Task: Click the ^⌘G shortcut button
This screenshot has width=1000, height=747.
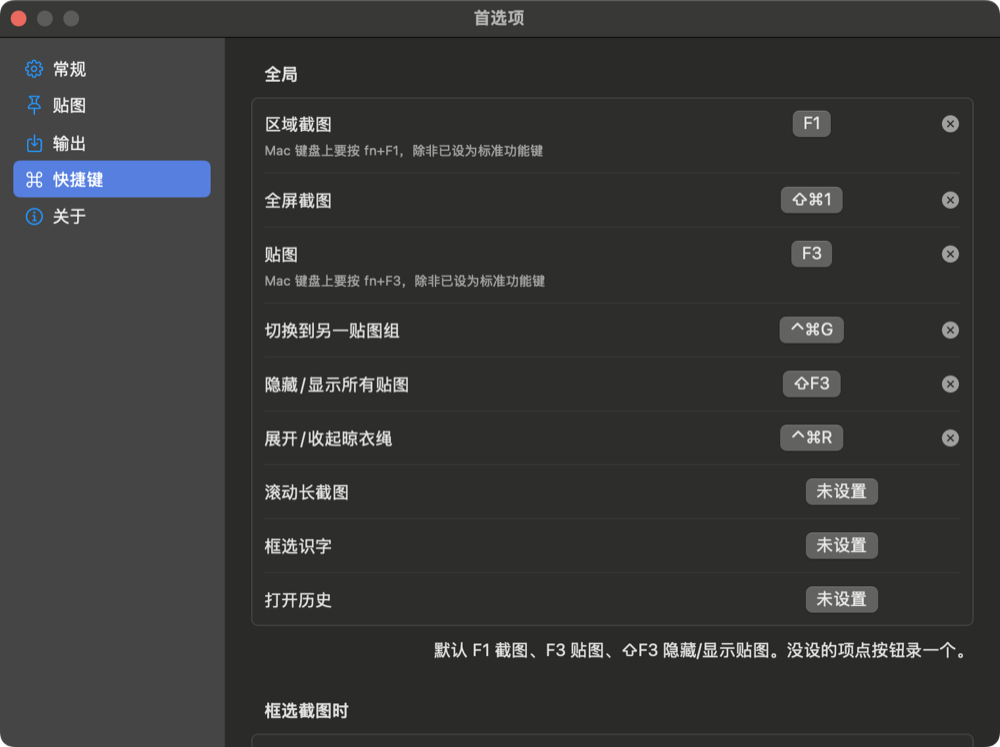Action: (x=811, y=330)
